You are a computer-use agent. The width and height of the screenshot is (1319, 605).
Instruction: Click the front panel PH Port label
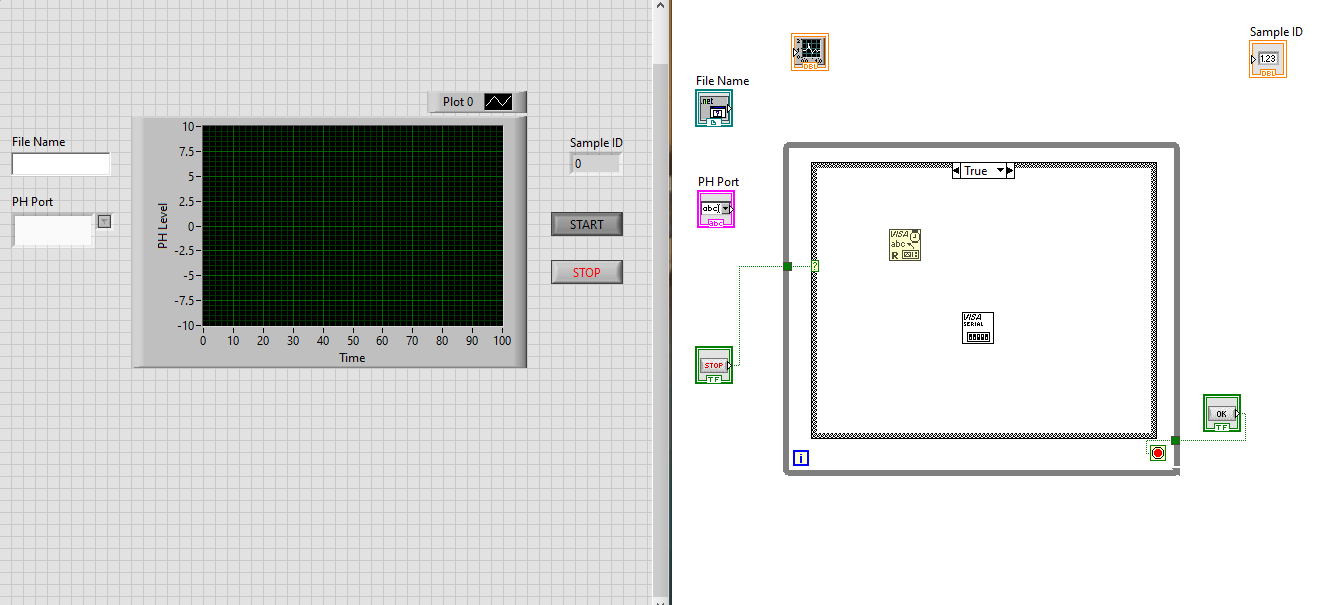(33, 202)
